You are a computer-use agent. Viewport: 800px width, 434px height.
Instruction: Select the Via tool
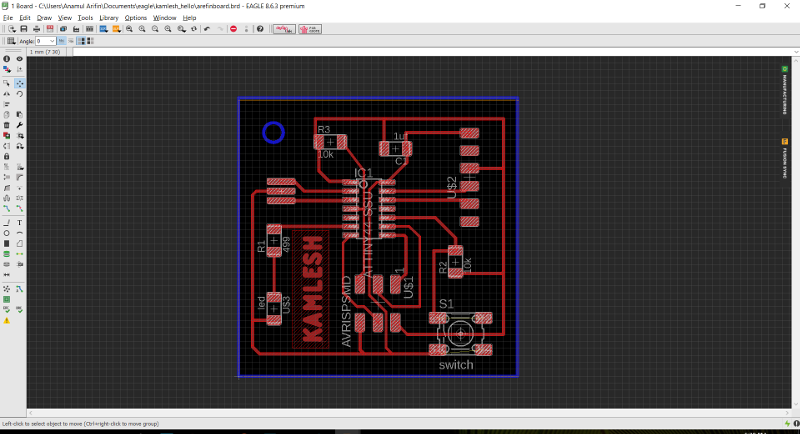coord(7,254)
